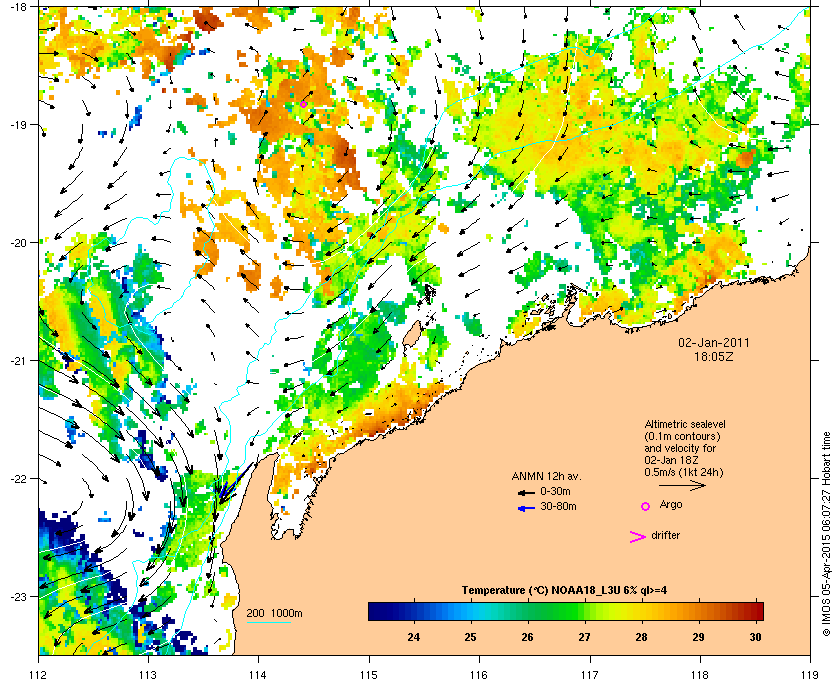Click the colorbar tick label 30
The width and height of the screenshot is (840, 680).
click(x=755, y=637)
